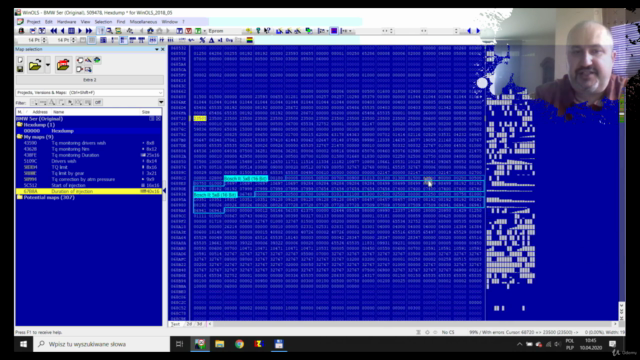The height and width of the screenshot is (360, 640).
Task: Click the percent display icon
Action: click(x=202, y=40)
